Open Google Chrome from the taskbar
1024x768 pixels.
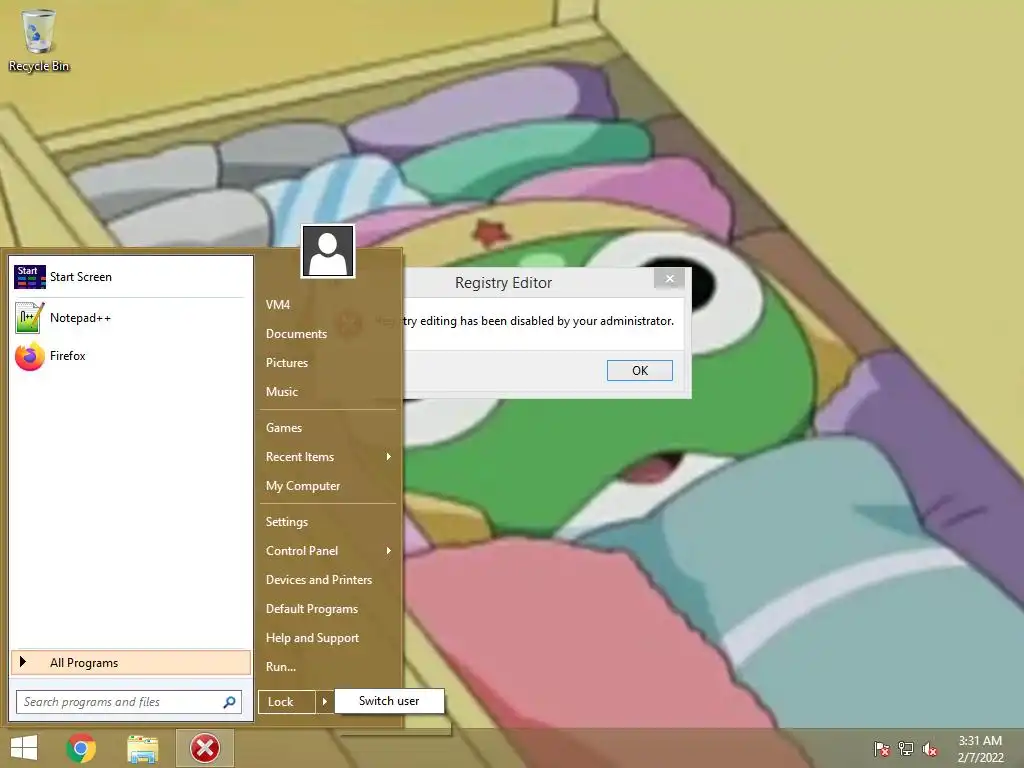click(81, 748)
